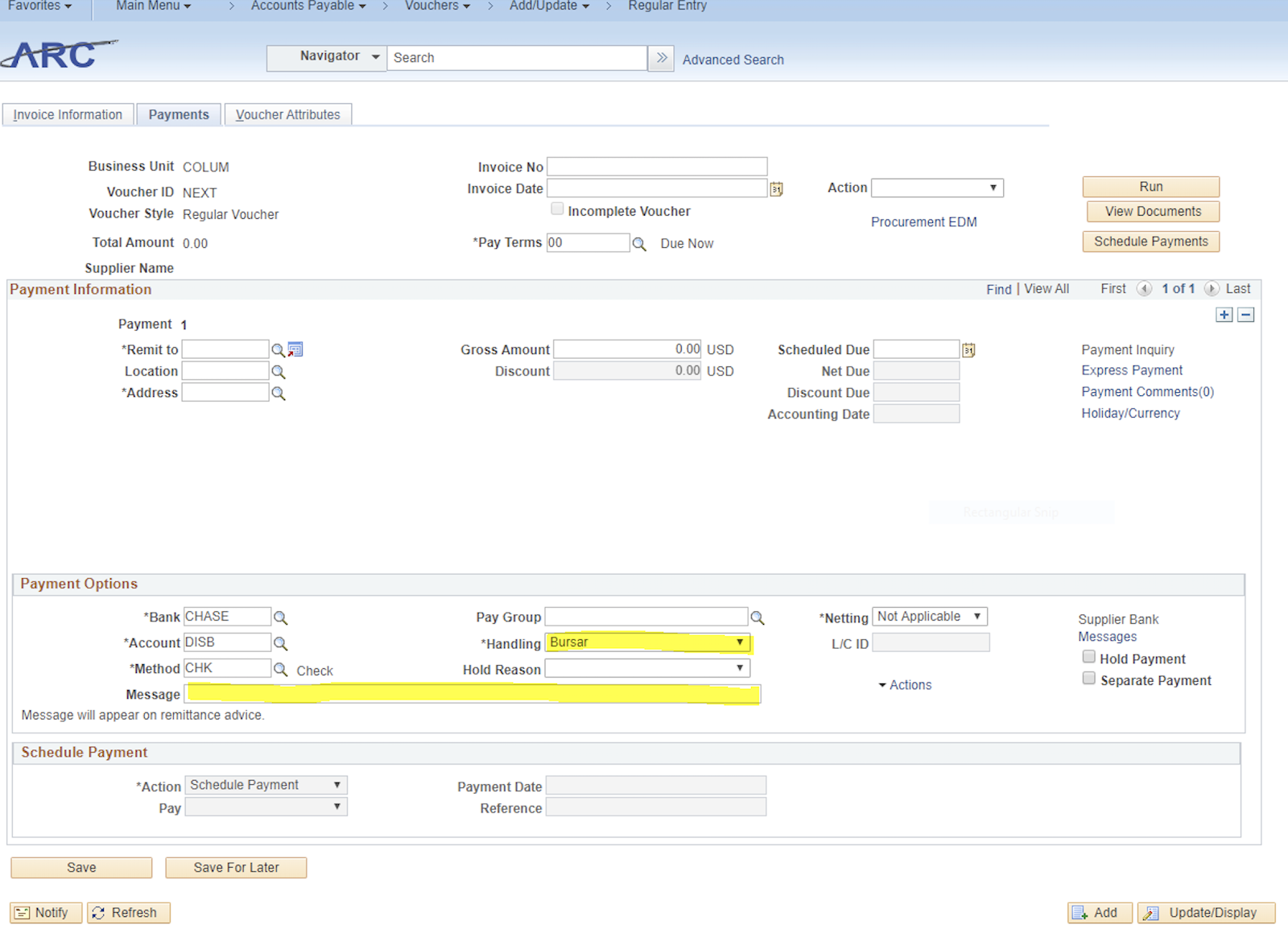Go to next payment row arrow

(x=1212, y=288)
